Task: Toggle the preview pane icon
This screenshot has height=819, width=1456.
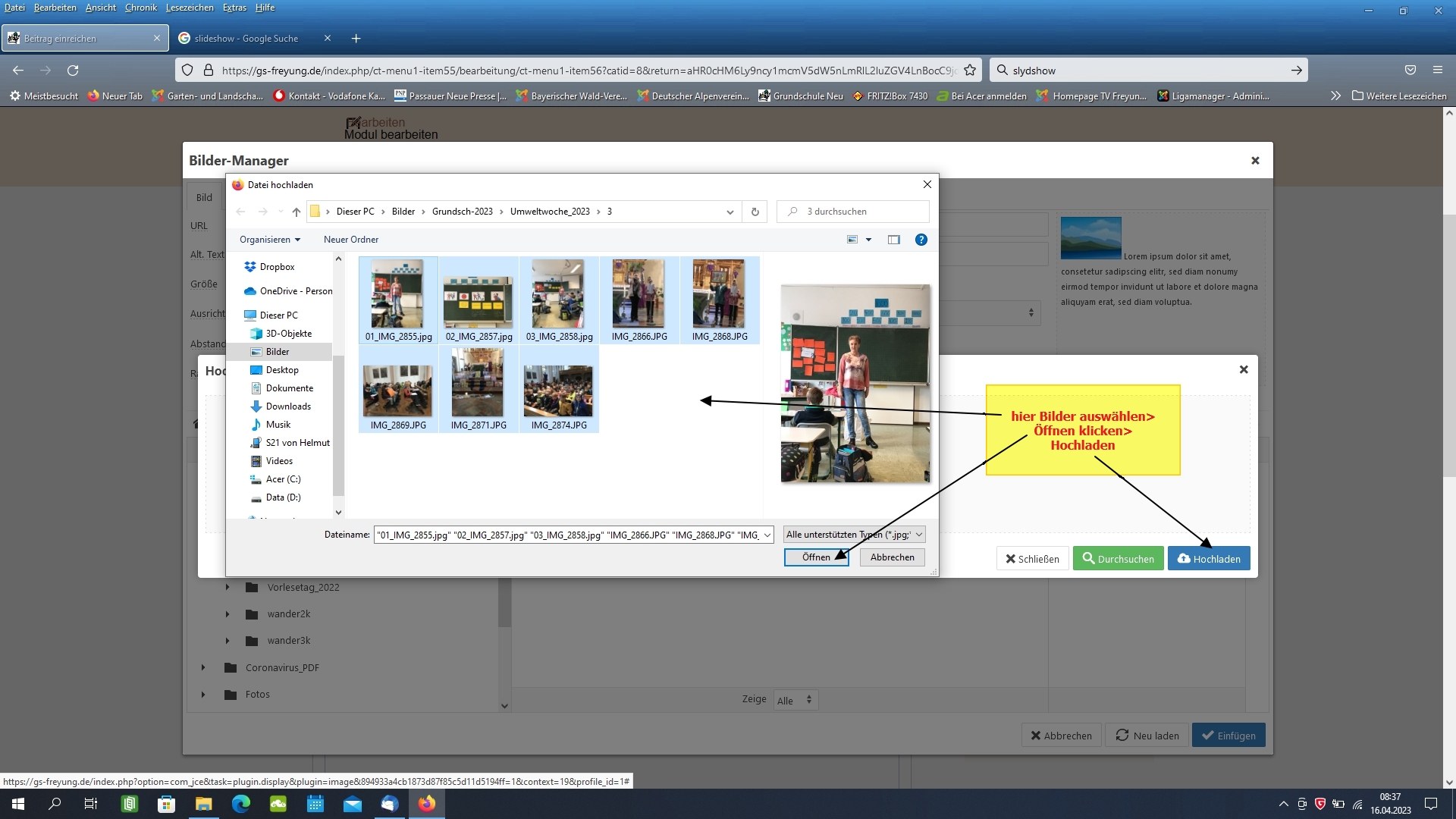Action: [x=894, y=240]
